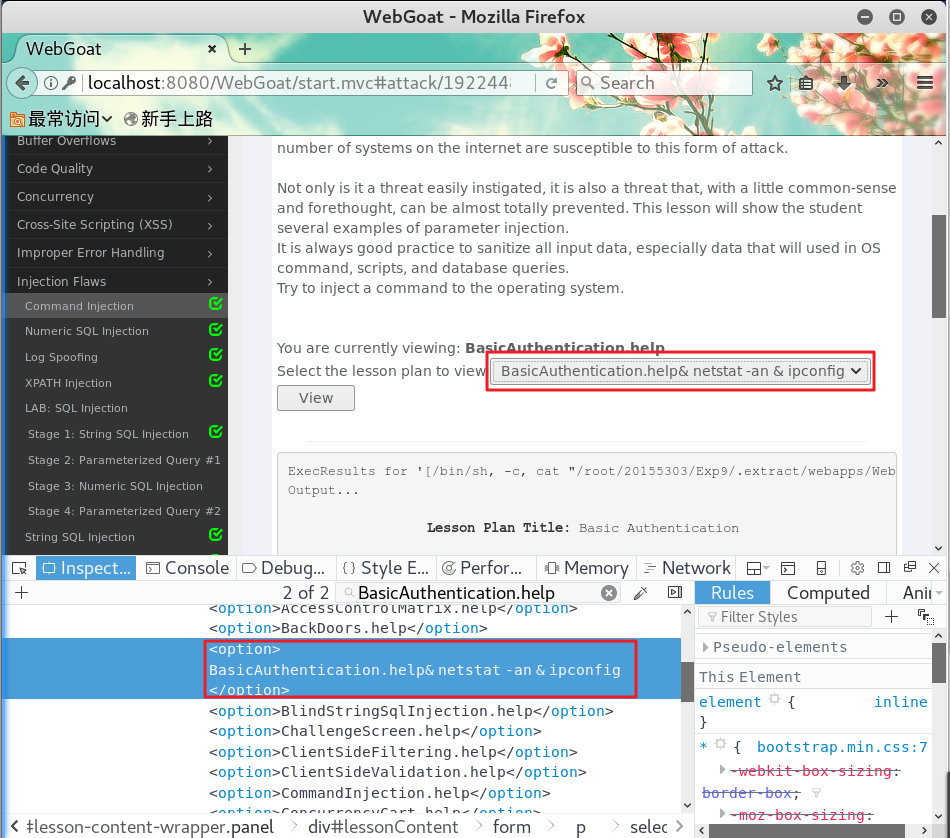Screen dimensions: 950x838
Task: Expand the Concurrency category
Action: pyautogui.click(x=116, y=197)
